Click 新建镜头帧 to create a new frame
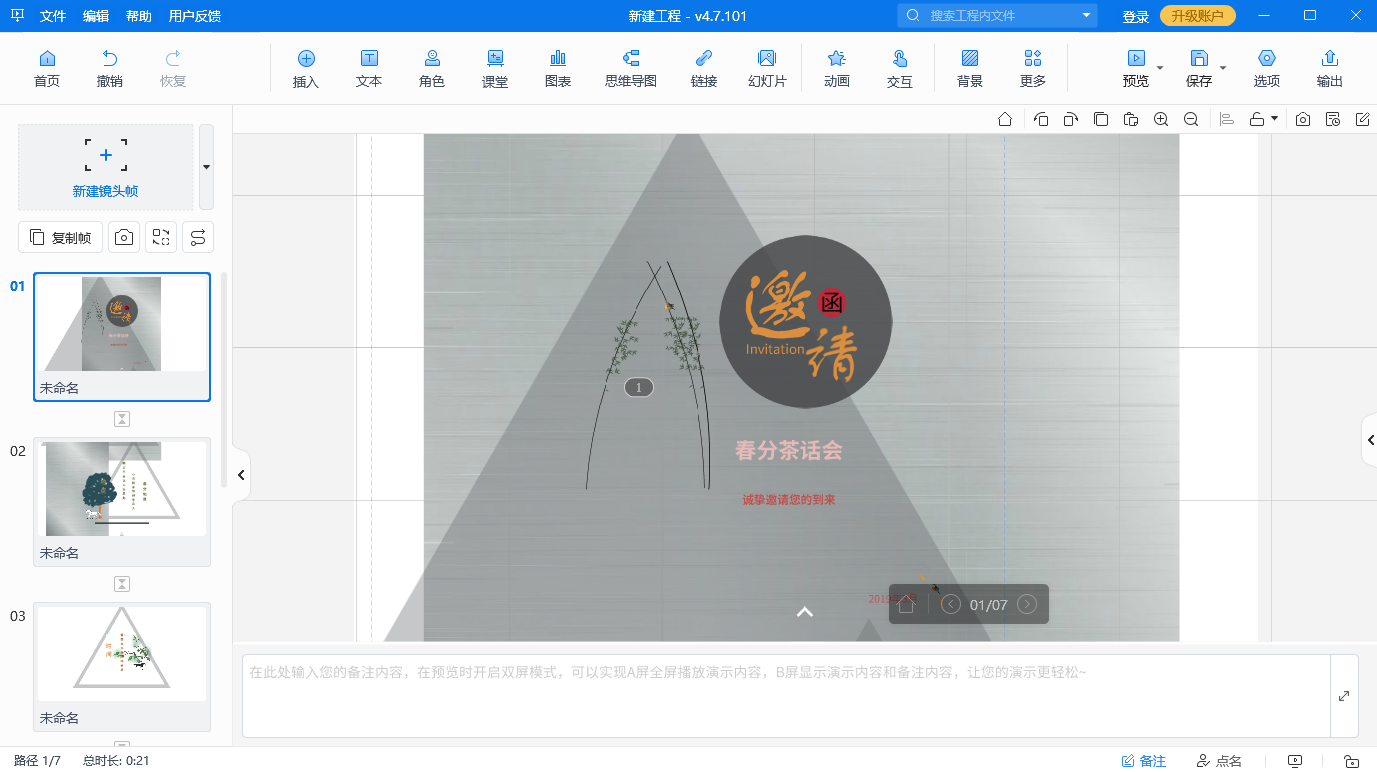This screenshot has width=1377, height=772. pos(105,167)
